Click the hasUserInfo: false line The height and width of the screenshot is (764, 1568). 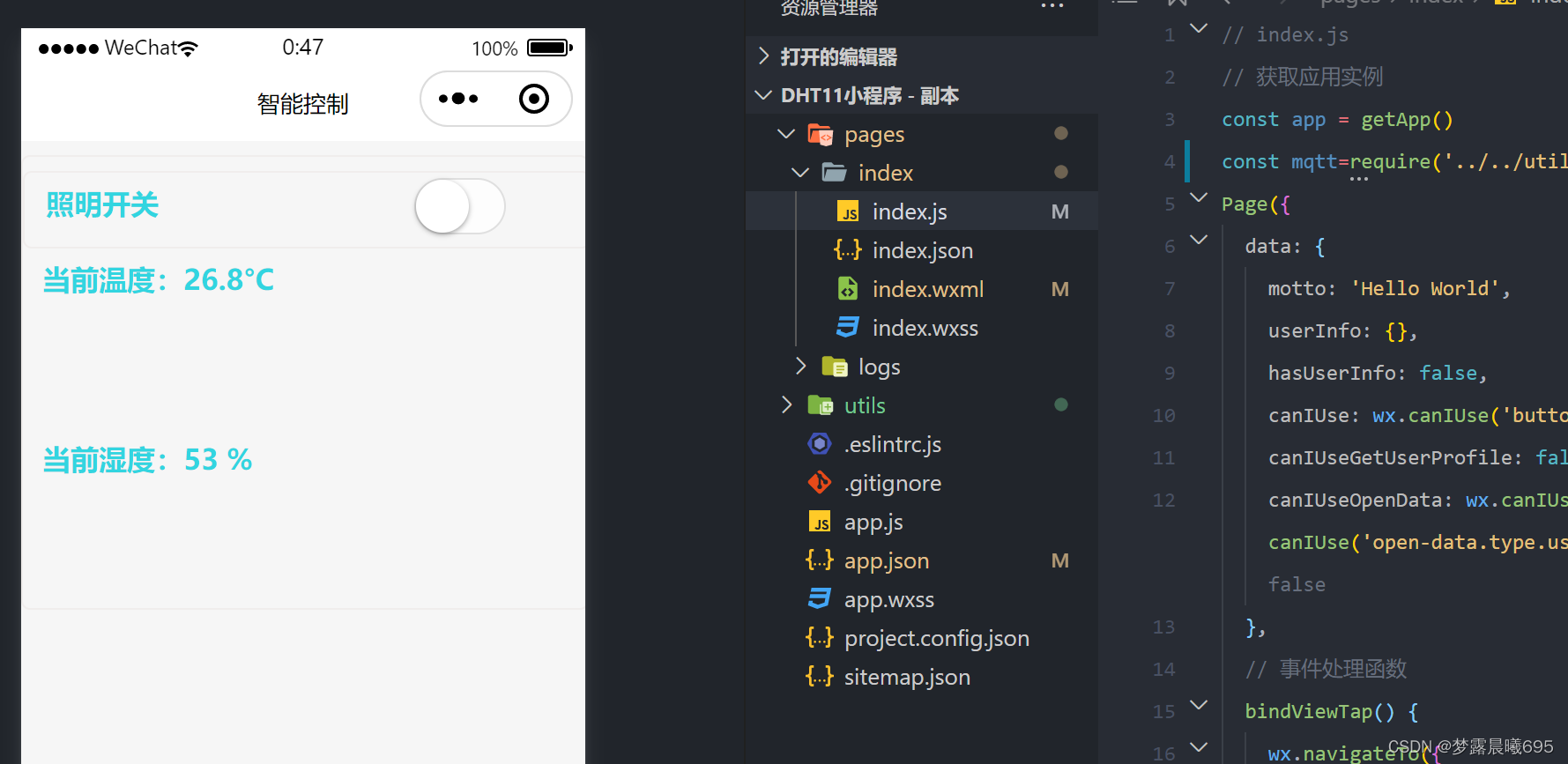pos(1378,374)
